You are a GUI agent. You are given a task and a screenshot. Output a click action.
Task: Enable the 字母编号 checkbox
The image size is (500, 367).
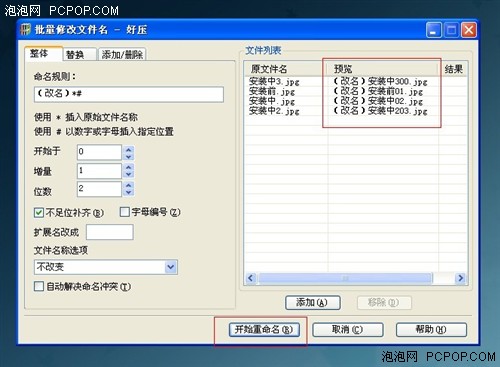(x=125, y=212)
